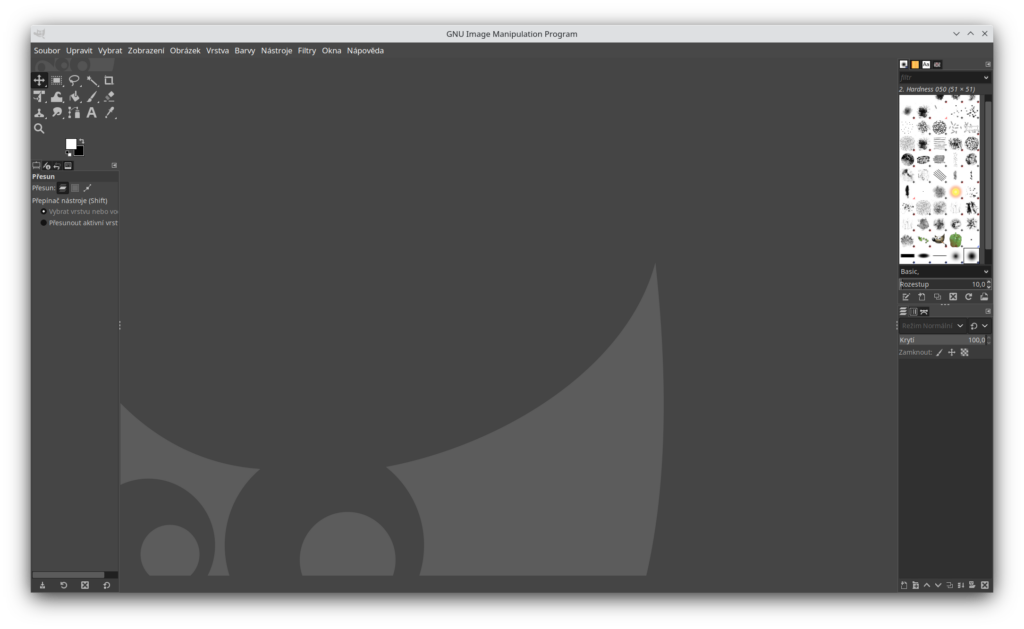Select the Paths tool

[x=74, y=113]
